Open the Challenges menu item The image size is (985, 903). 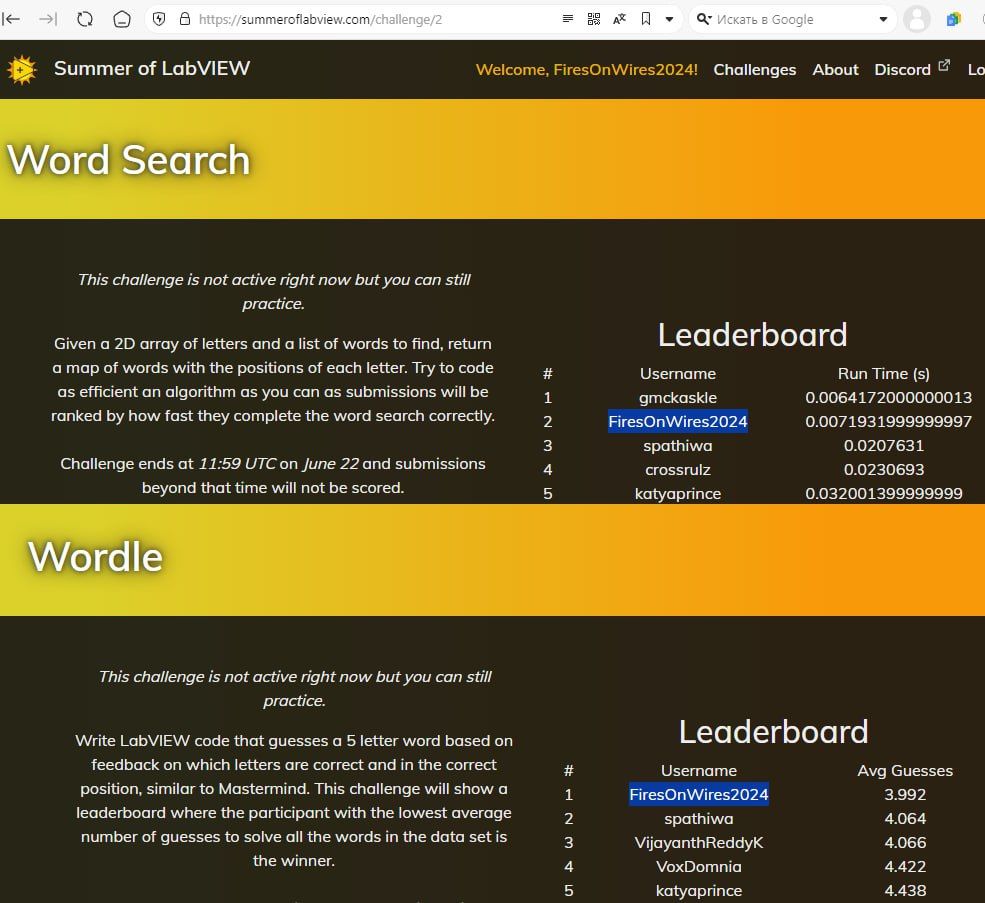754,69
